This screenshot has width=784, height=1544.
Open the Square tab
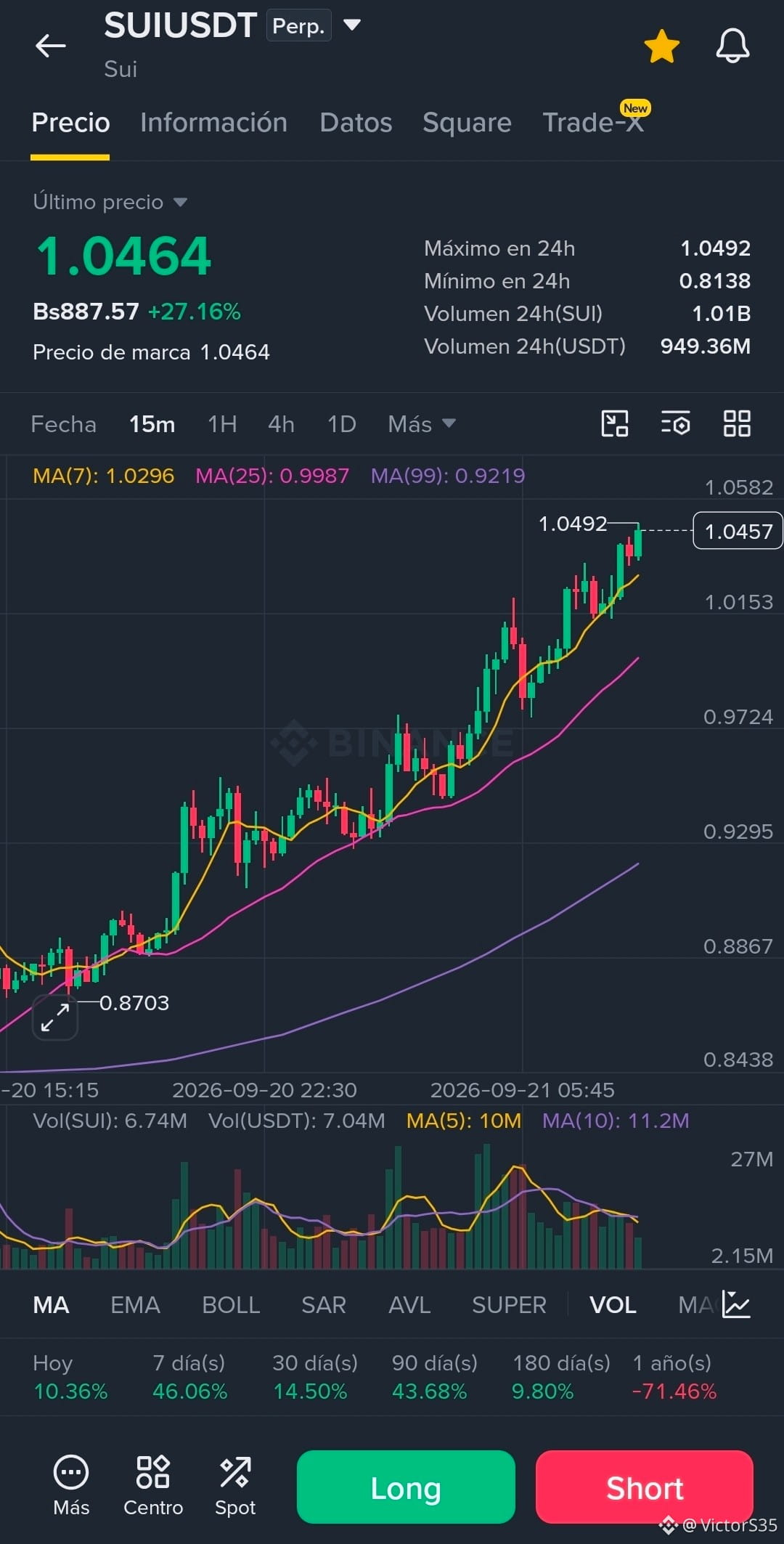point(467,123)
